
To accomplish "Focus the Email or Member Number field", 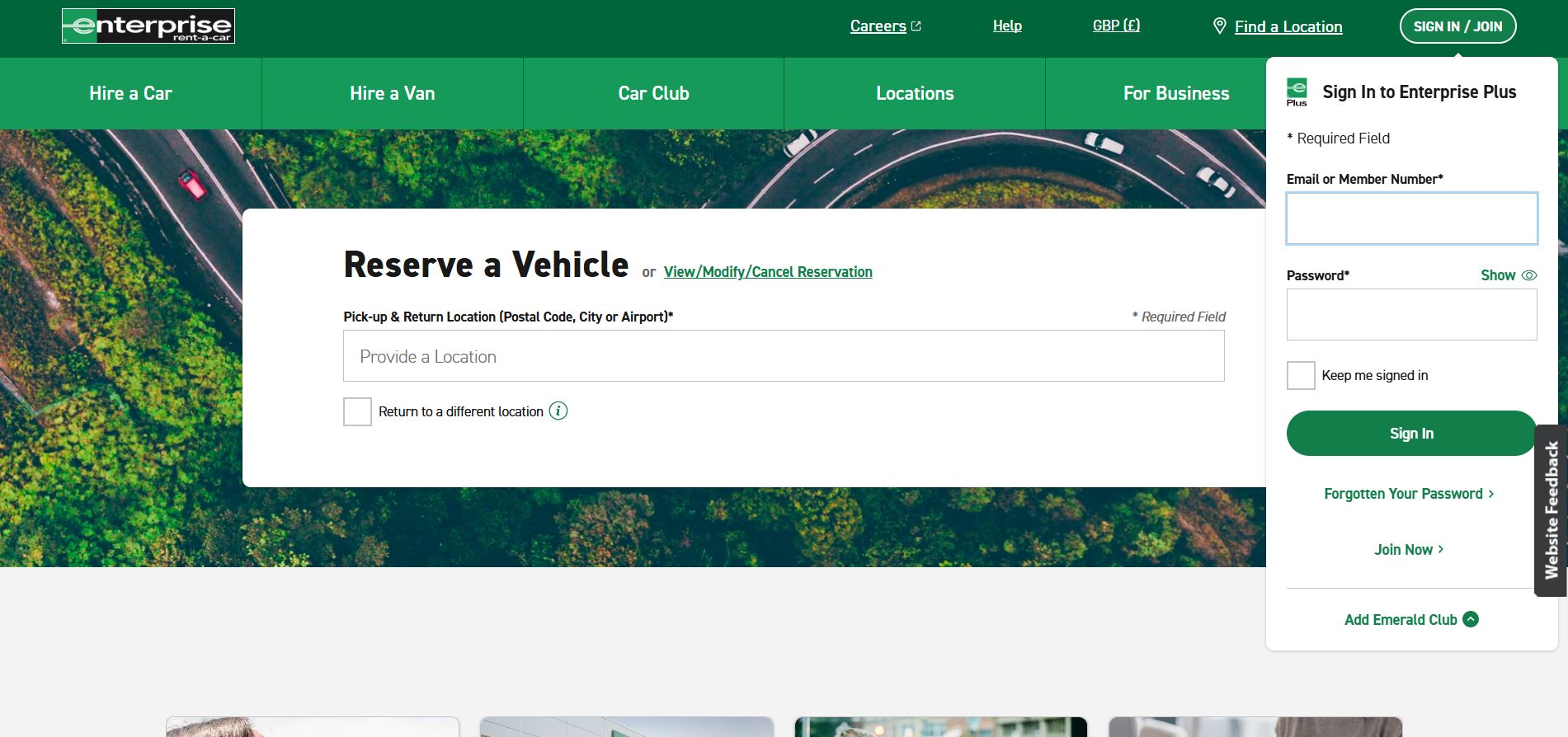I will point(1411,218).
